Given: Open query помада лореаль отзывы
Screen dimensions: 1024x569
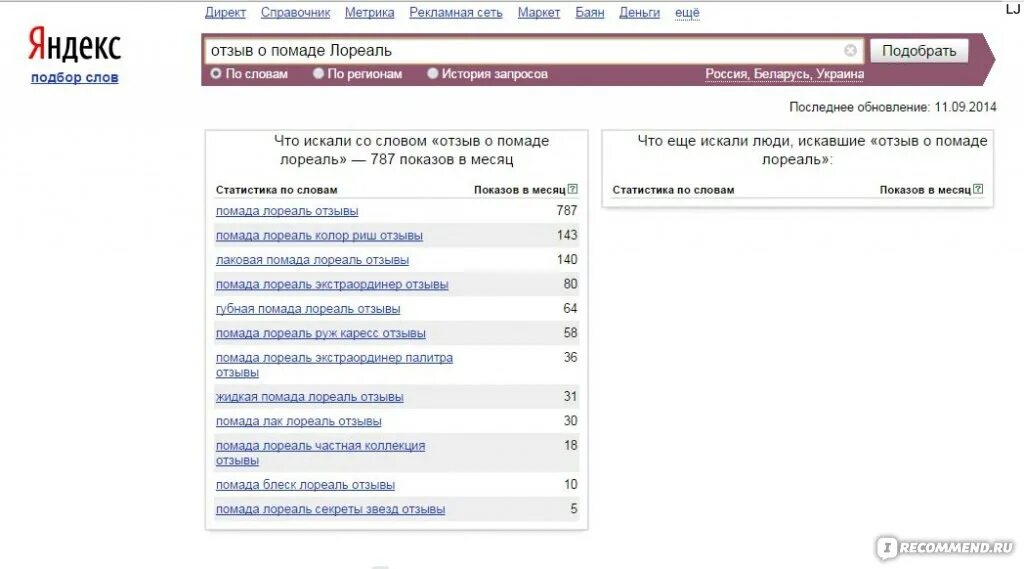Looking at the screenshot, I should [287, 211].
